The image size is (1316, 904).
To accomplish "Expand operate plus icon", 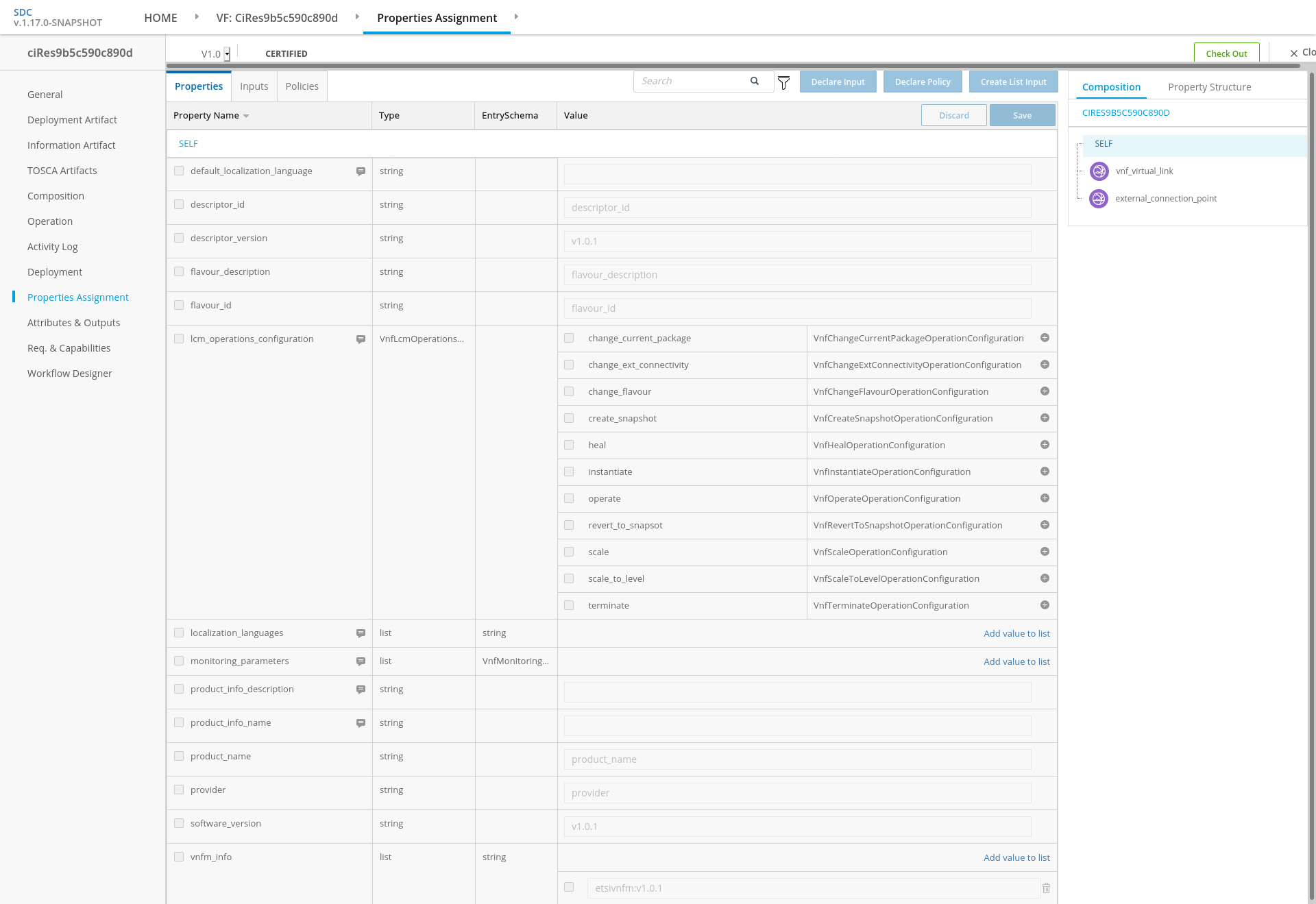I will [1045, 498].
